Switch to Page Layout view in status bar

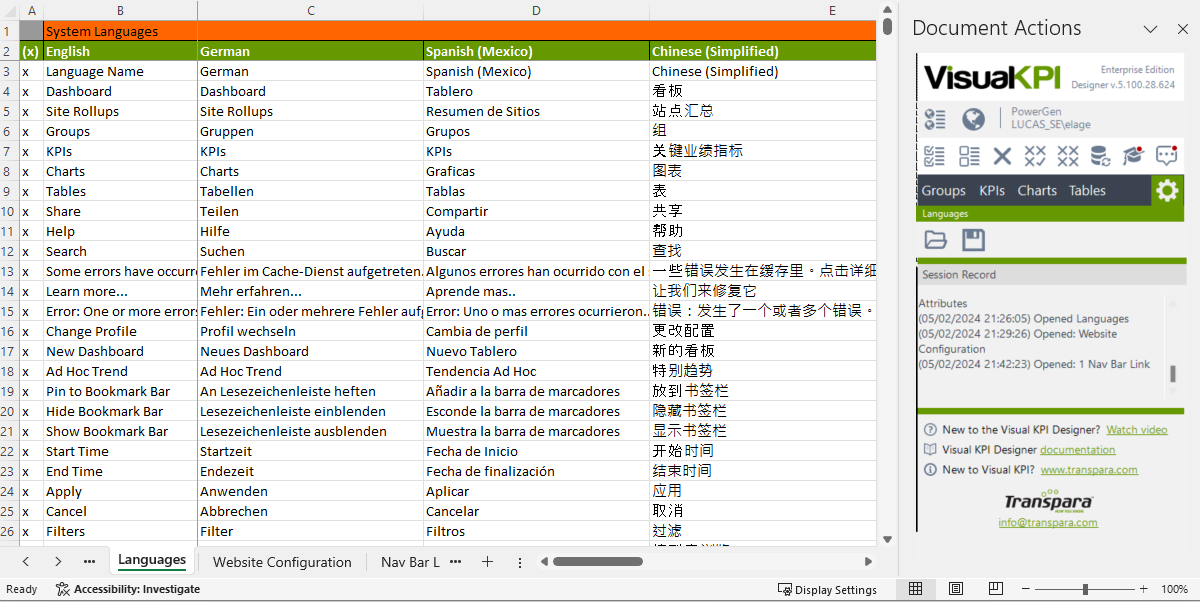(x=955, y=589)
